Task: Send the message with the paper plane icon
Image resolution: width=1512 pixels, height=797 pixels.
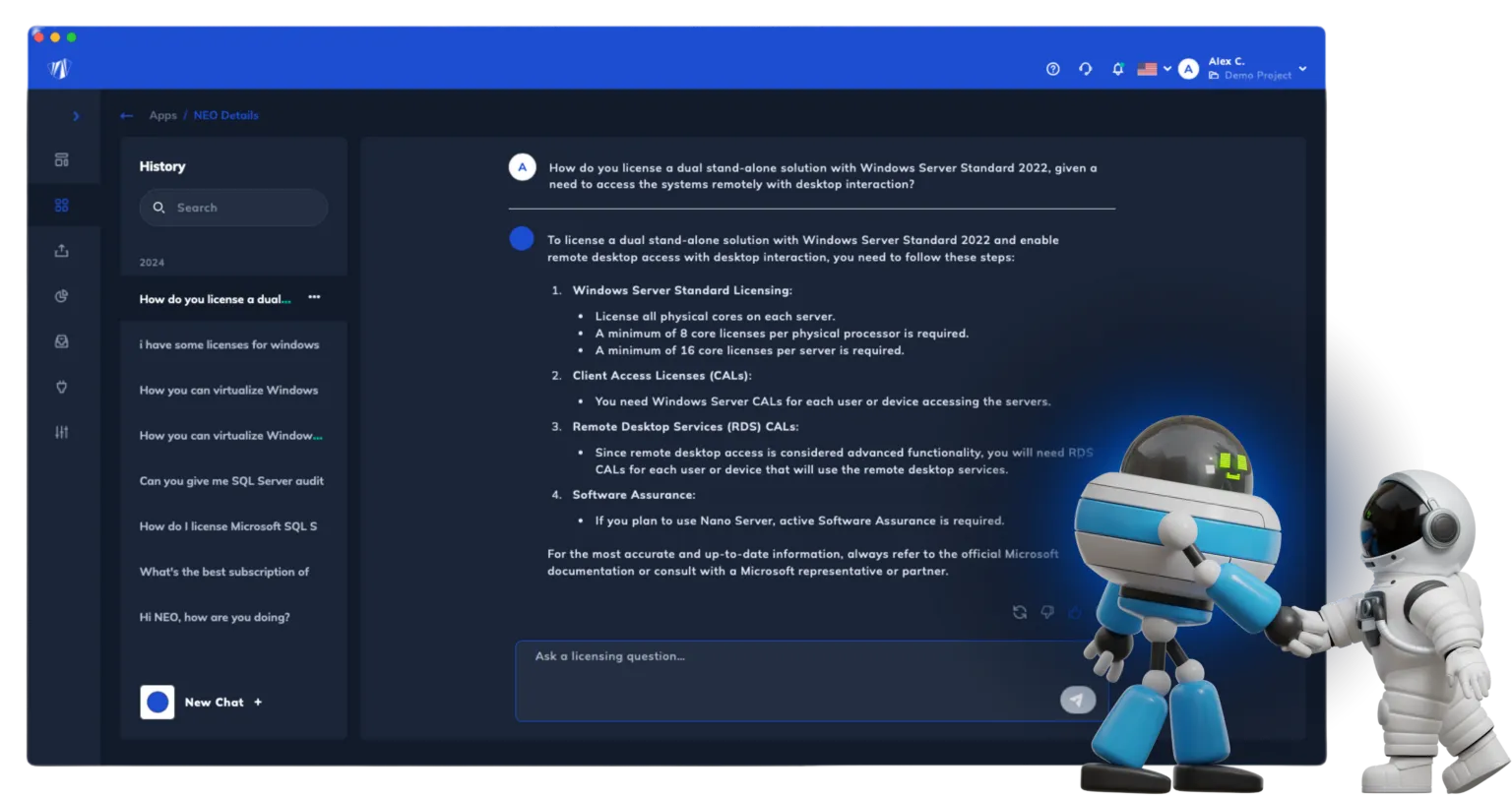Action: [1078, 700]
